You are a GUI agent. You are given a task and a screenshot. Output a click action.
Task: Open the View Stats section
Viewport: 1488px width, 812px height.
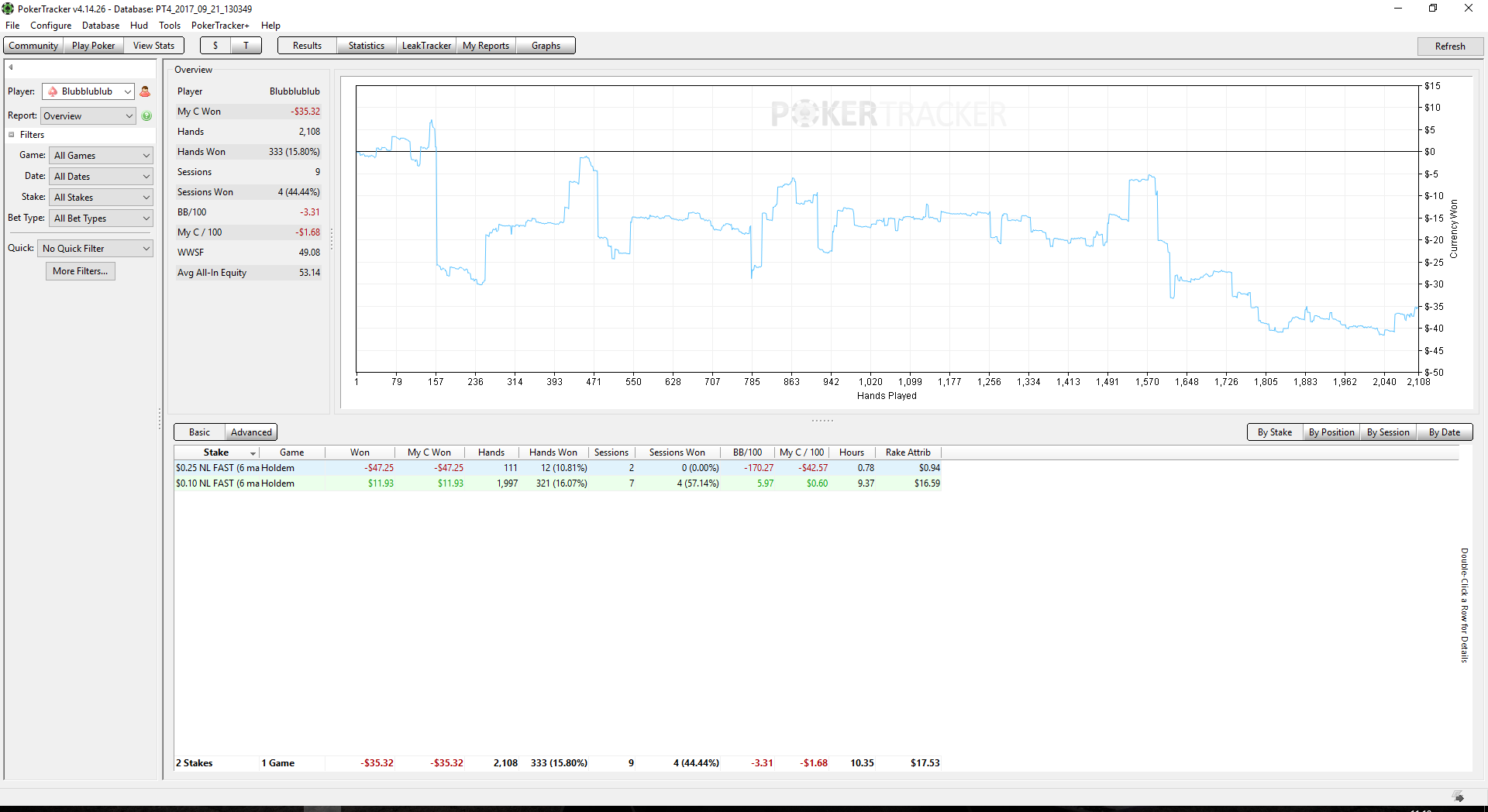(153, 46)
